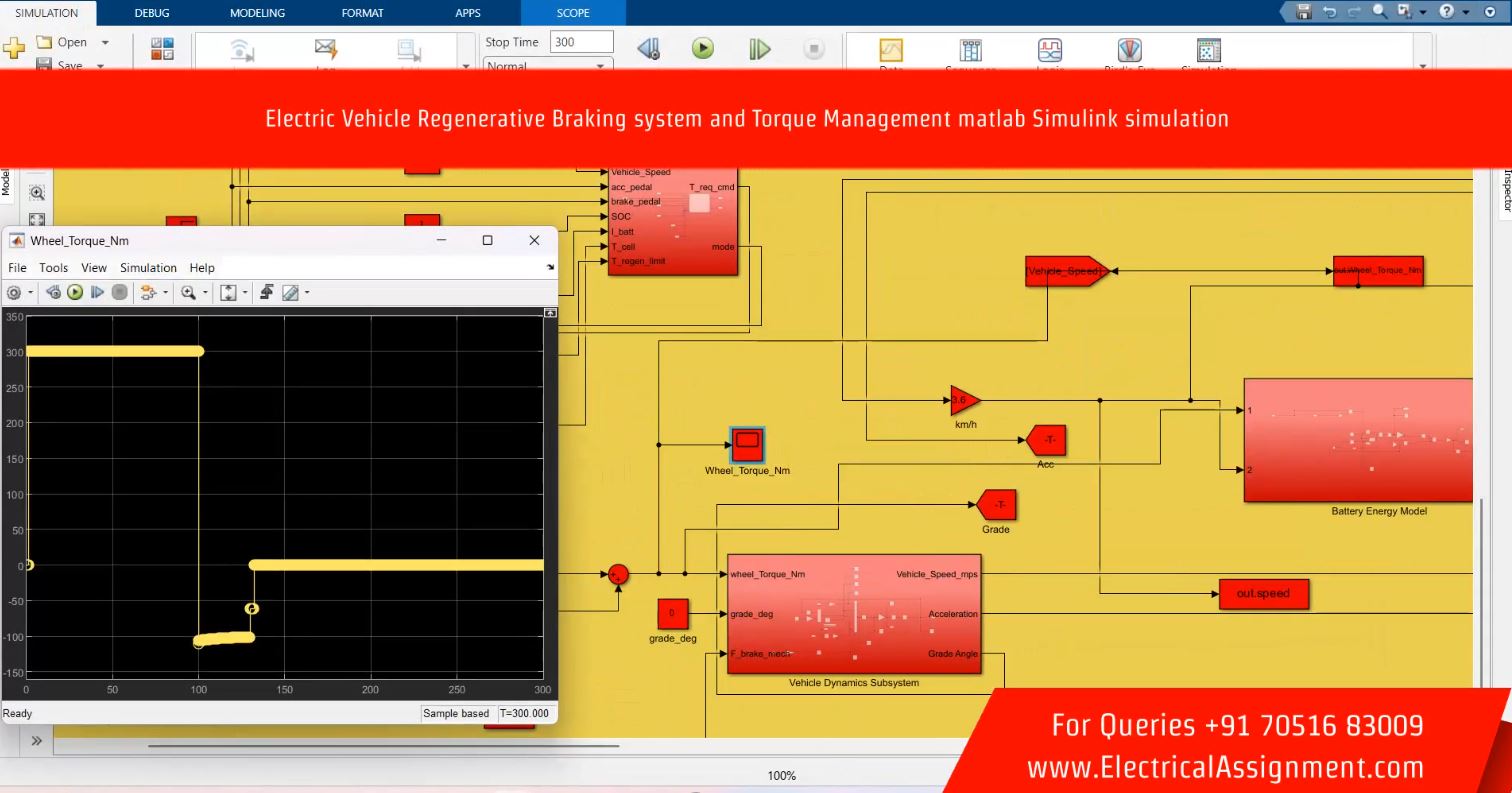Click the scope triggers icon

pyautogui.click(x=267, y=292)
